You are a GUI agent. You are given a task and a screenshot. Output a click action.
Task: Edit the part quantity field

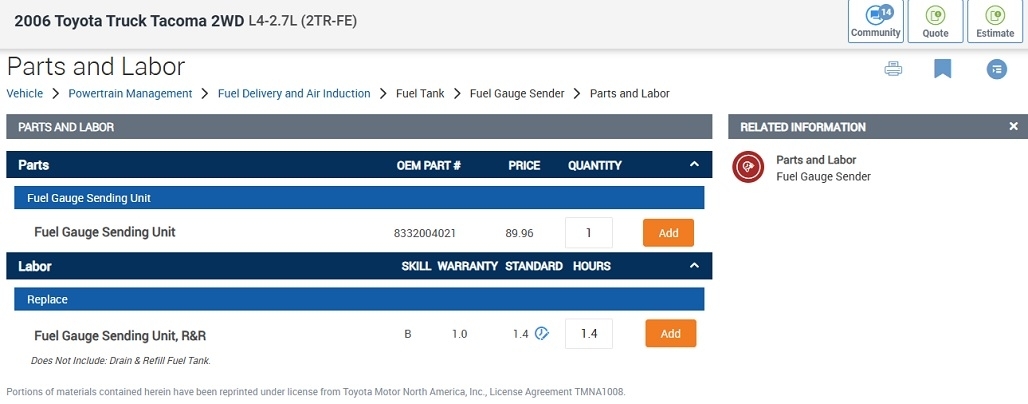click(x=589, y=233)
